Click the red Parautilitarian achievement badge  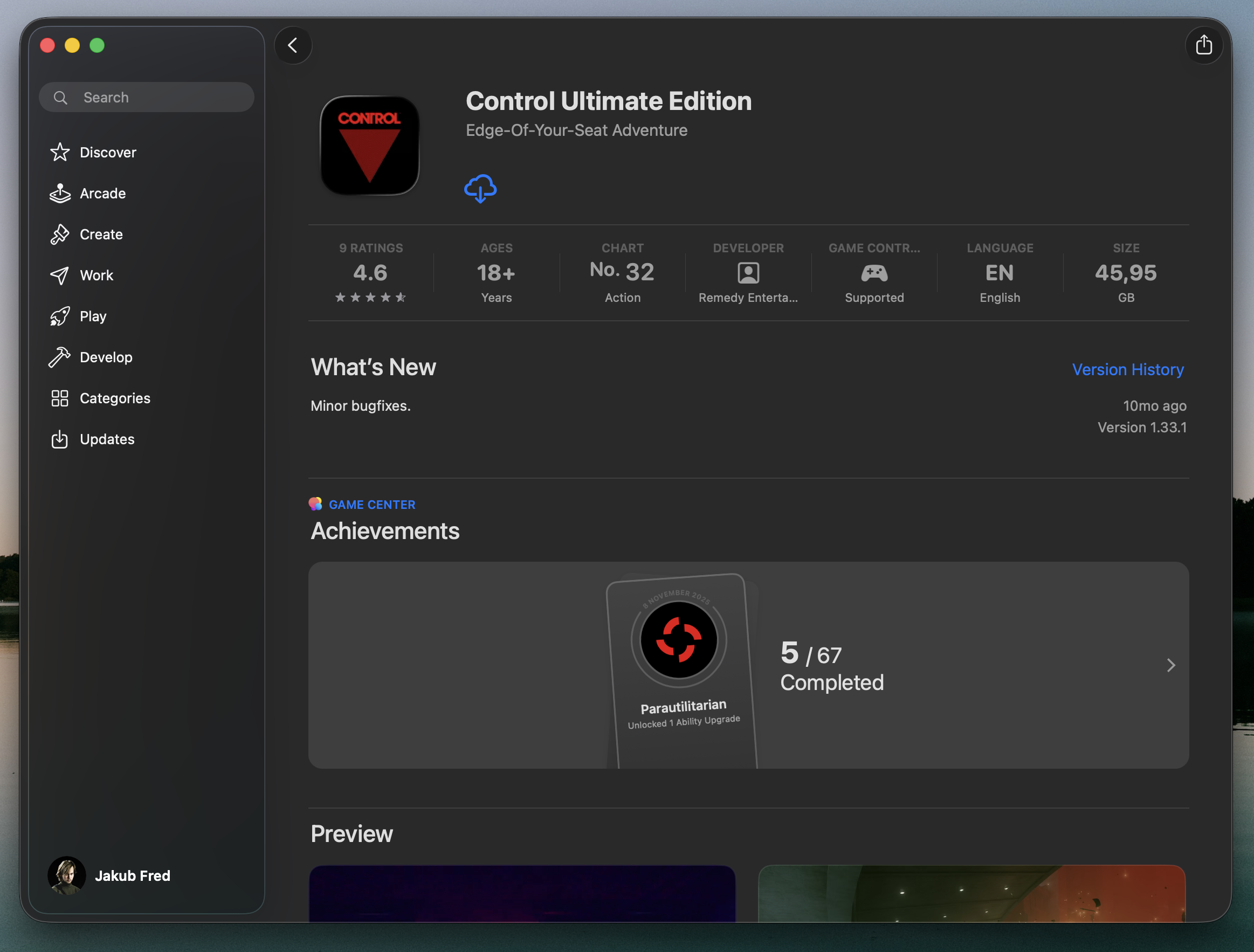click(x=679, y=640)
